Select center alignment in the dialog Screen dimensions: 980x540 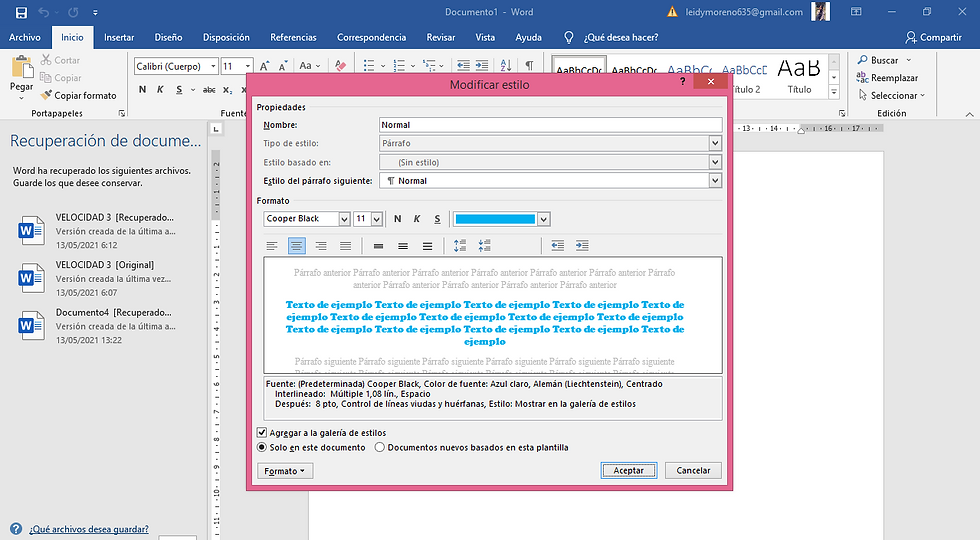click(296, 246)
